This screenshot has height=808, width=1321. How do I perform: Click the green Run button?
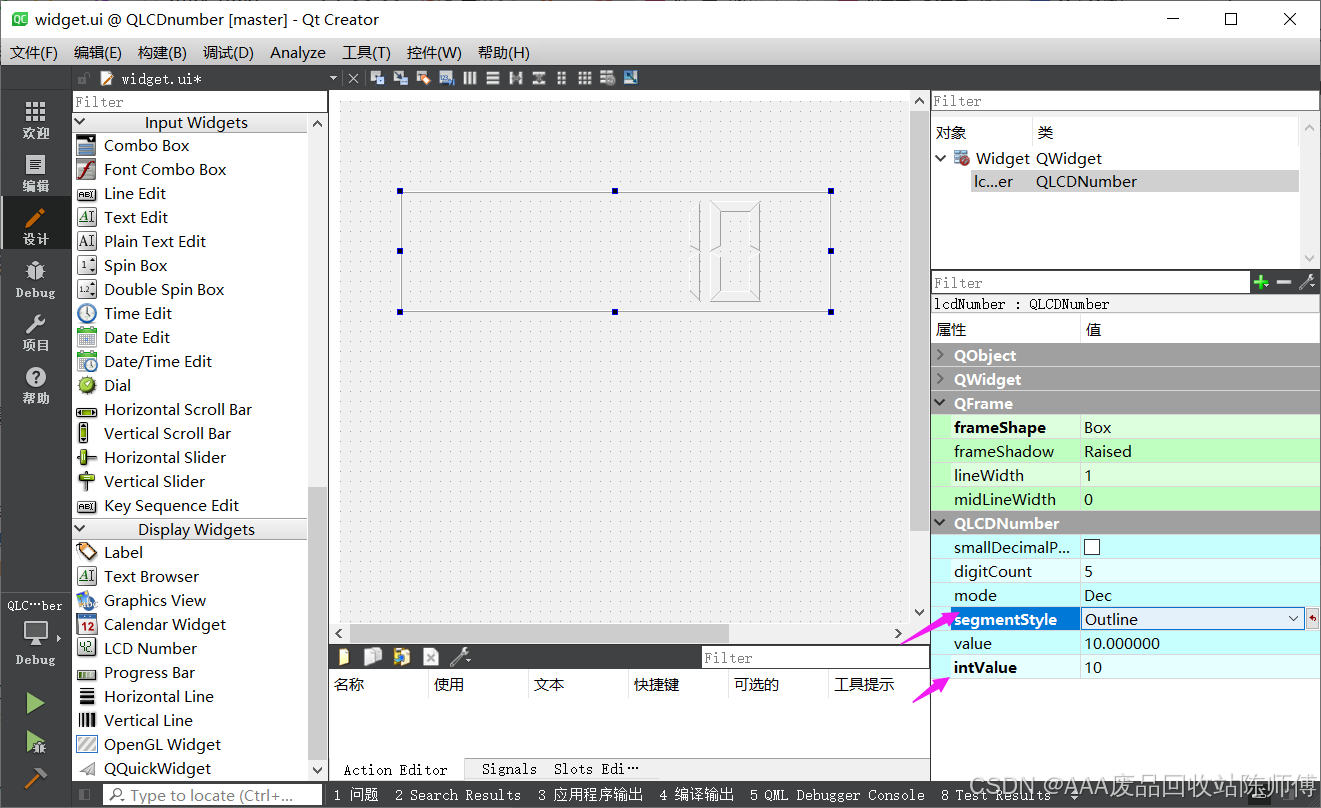(36, 703)
